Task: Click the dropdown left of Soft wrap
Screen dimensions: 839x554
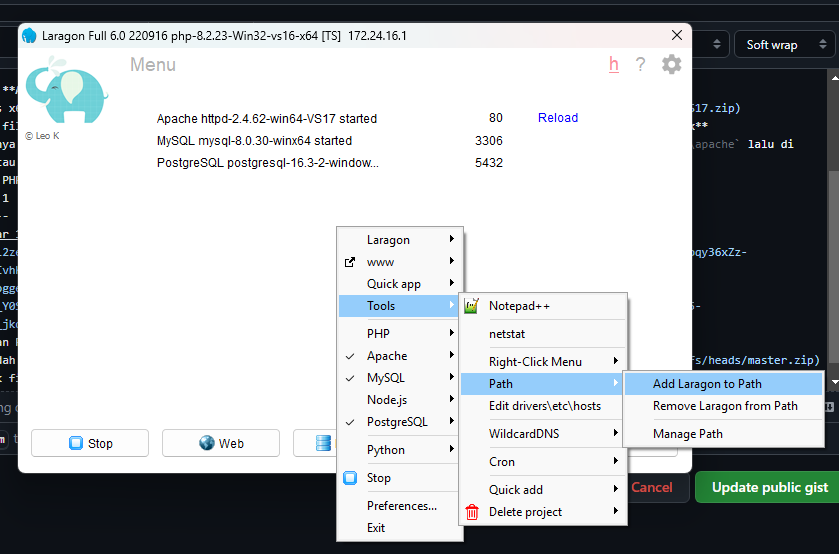Action: click(712, 44)
